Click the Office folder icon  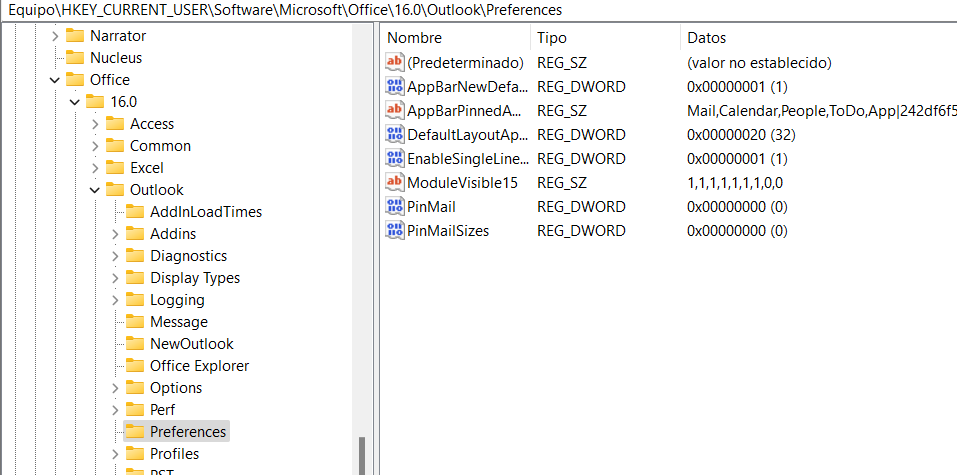tap(74, 79)
